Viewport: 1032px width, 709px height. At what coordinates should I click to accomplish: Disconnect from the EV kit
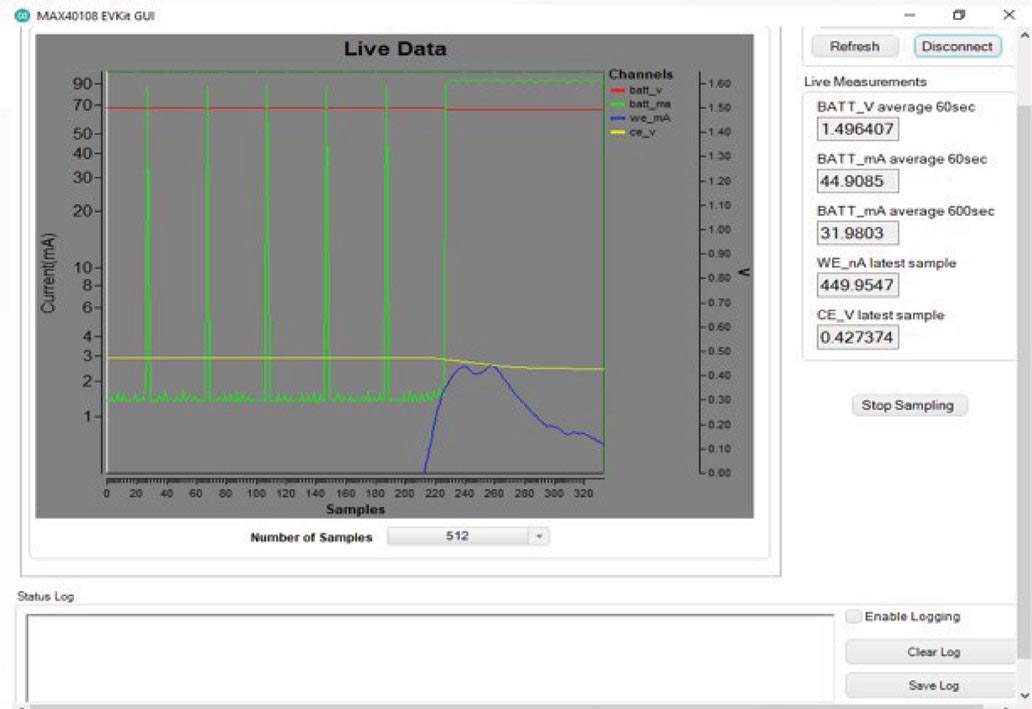pyautogui.click(x=957, y=46)
